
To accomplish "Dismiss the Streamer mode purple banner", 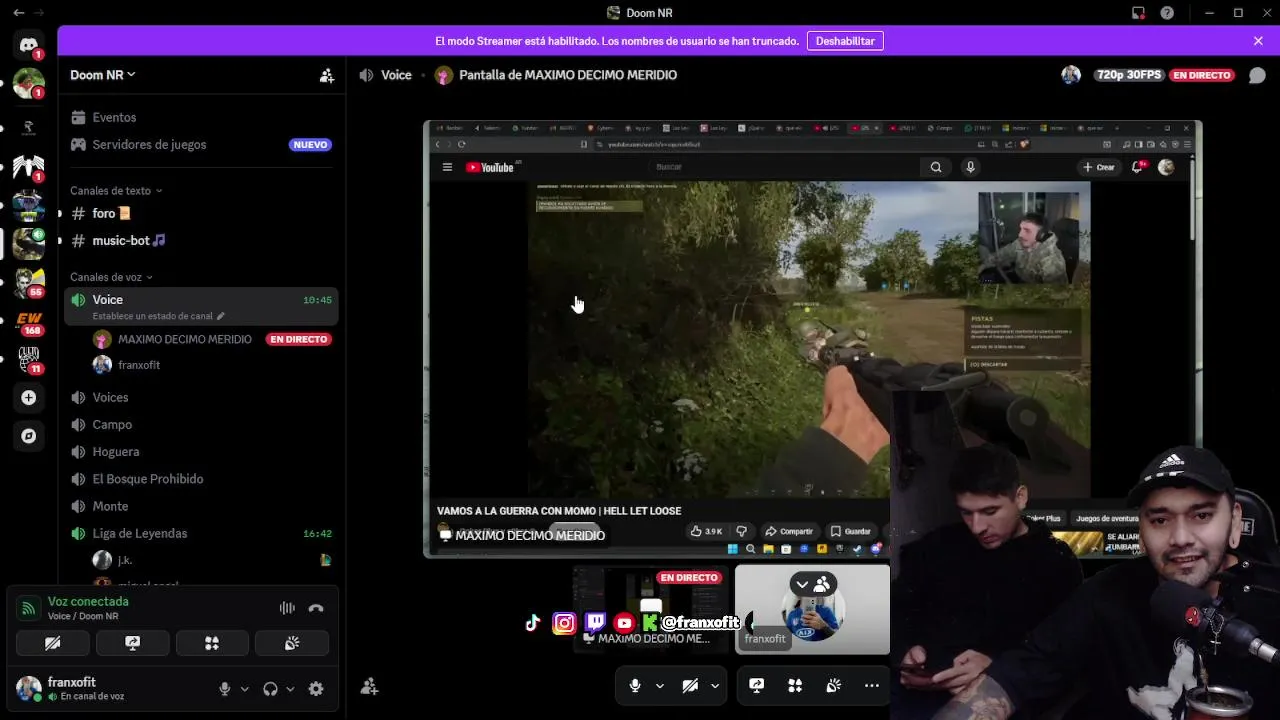I will [x=1258, y=41].
